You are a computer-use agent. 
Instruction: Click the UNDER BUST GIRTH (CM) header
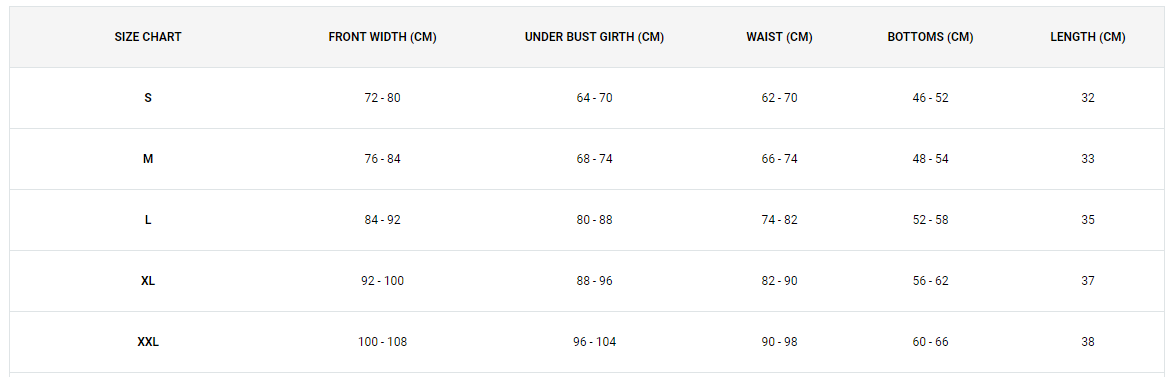point(594,37)
